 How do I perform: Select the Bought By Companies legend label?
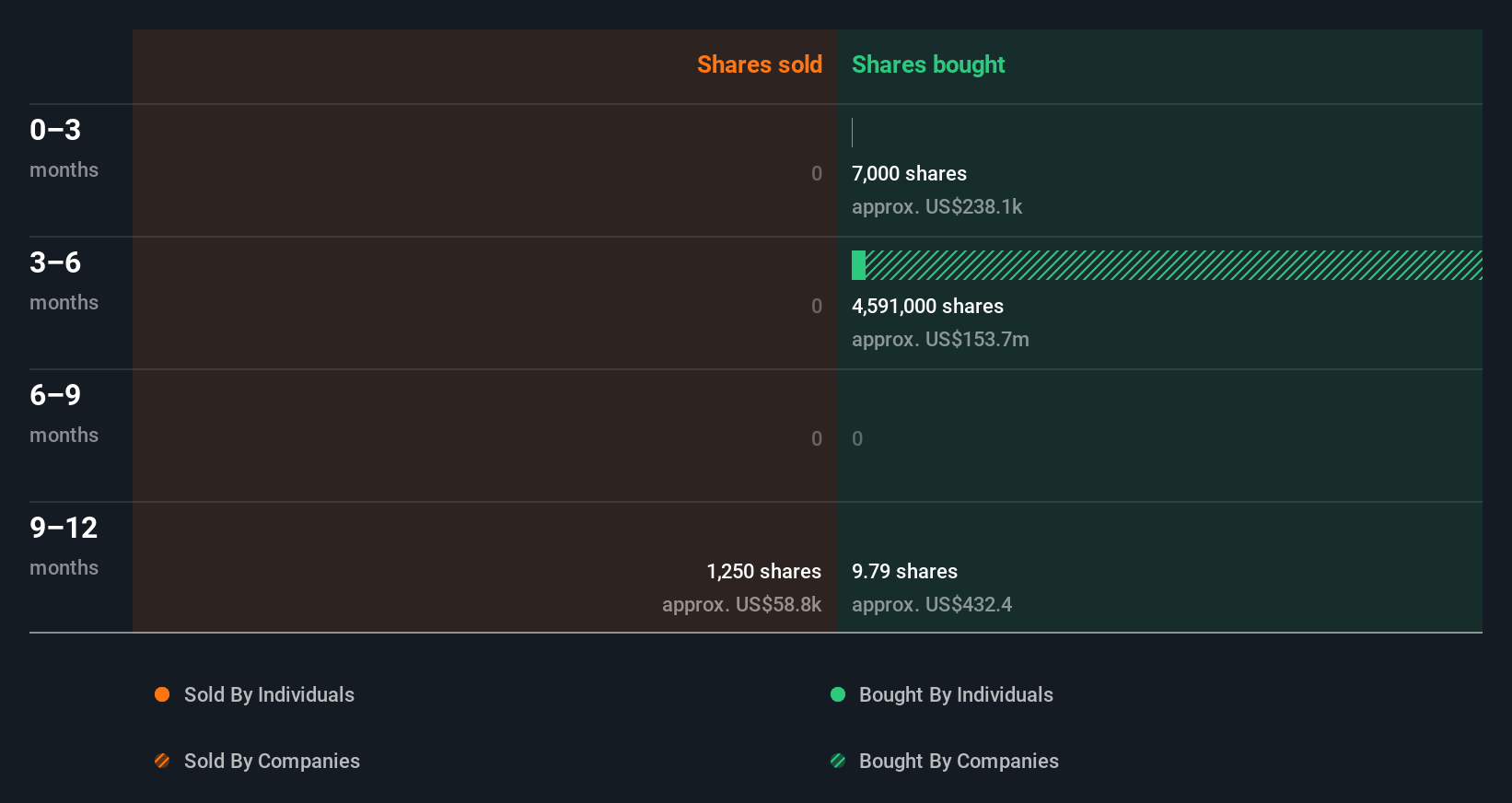(959, 761)
